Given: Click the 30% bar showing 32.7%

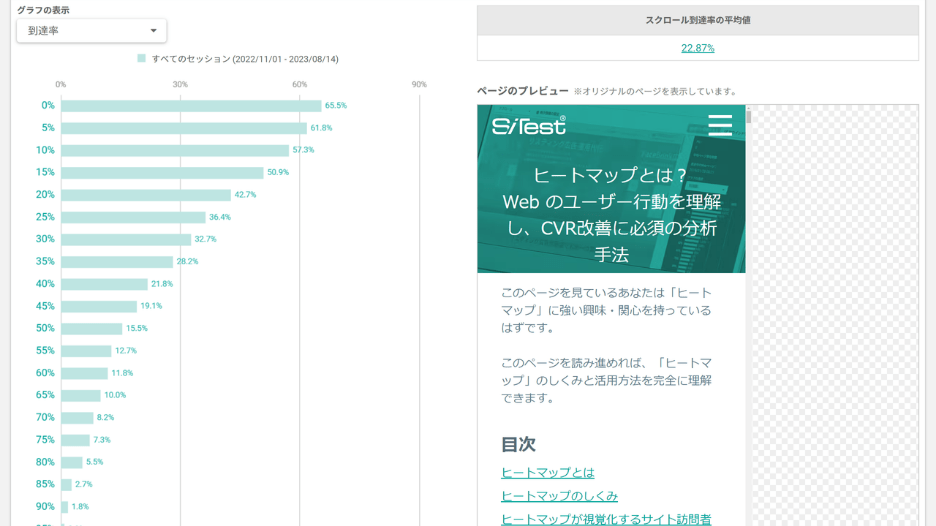Looking at the screenshot, I should pyautogui.click(x=126, y=239).
